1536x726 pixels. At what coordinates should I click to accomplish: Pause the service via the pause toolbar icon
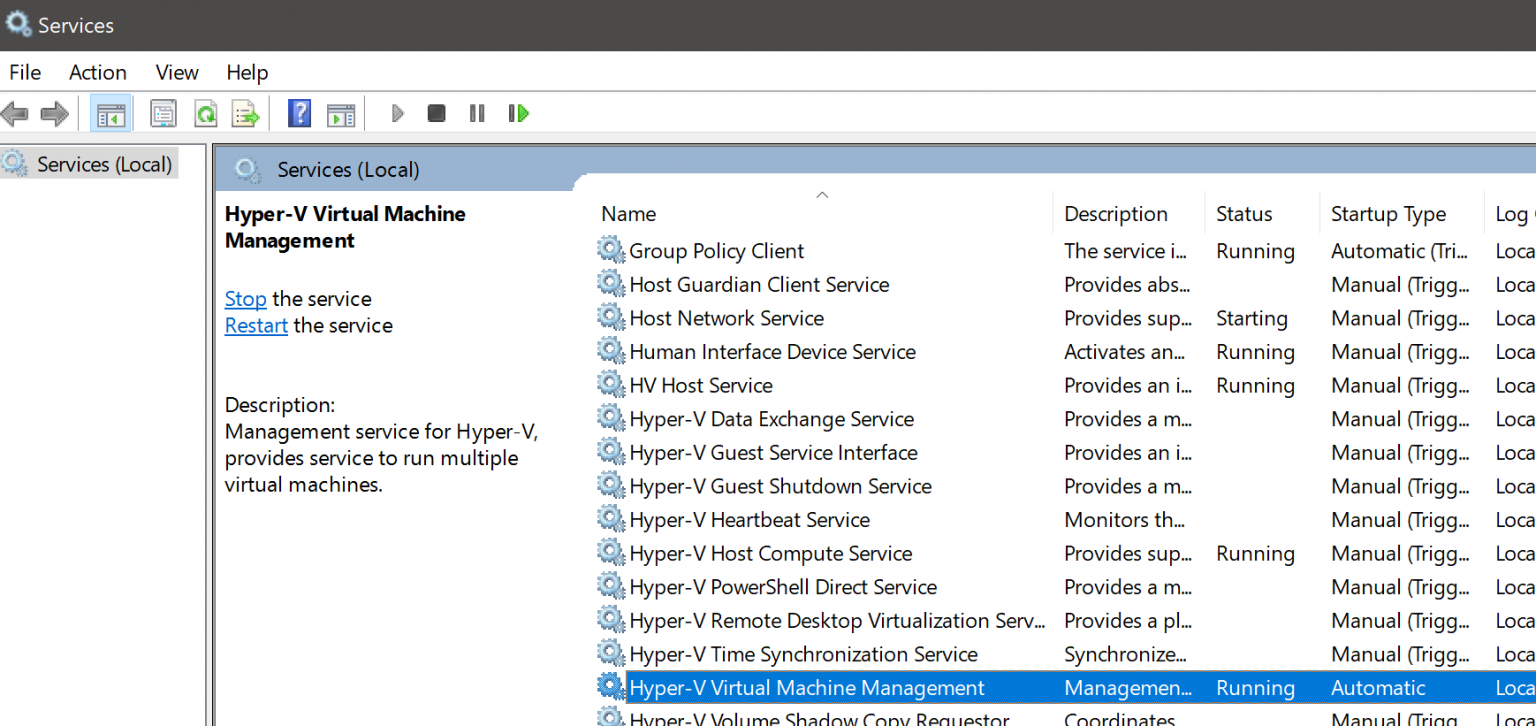477,113
